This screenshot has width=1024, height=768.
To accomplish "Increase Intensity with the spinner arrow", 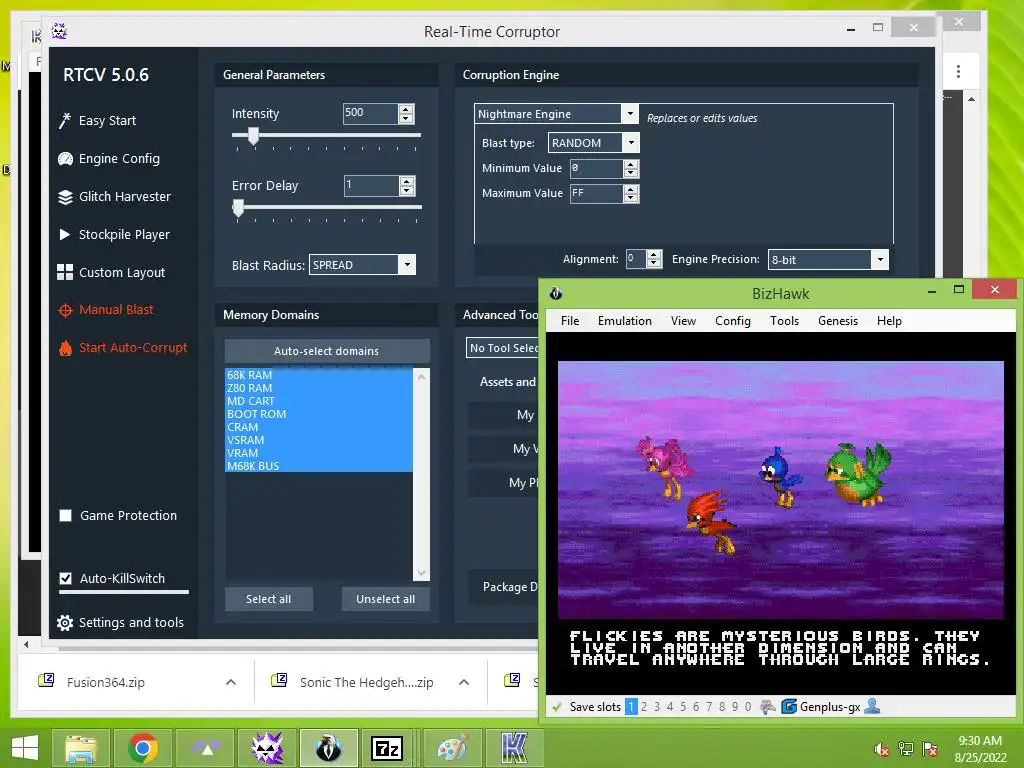I will pyautogui.click(x=406, y=109).
